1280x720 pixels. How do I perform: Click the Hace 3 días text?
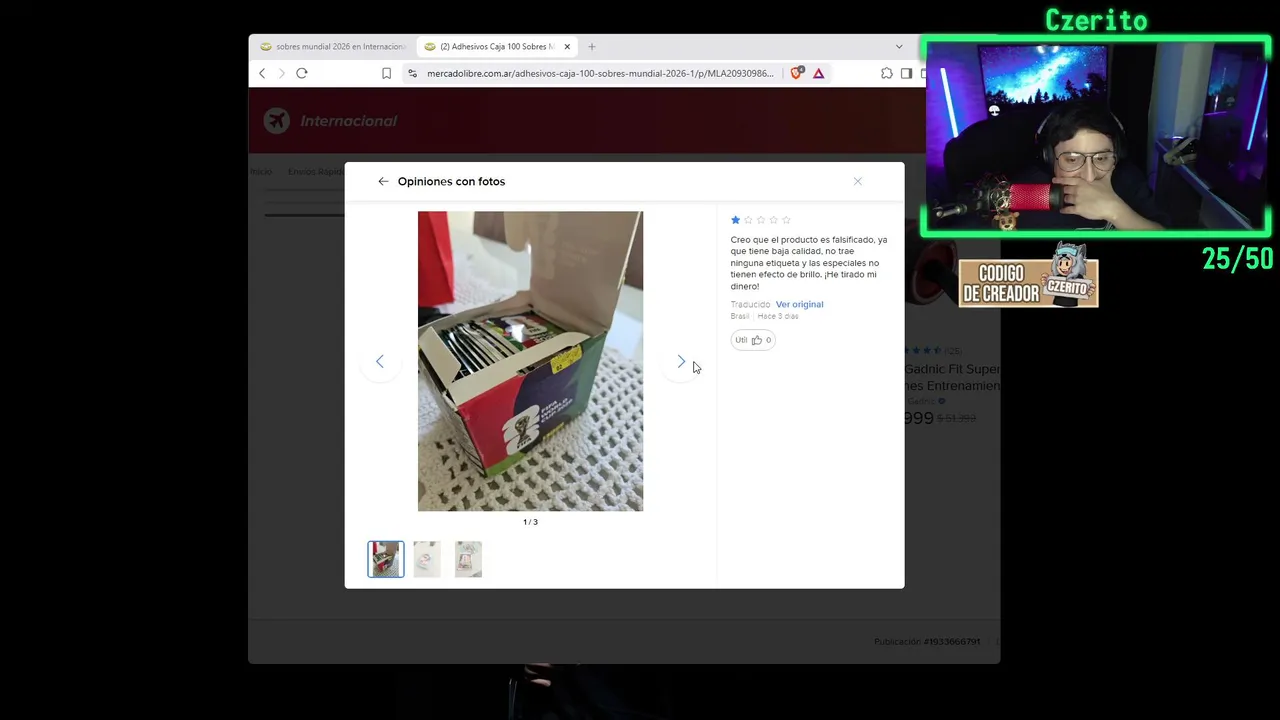(x=778, y=316)
